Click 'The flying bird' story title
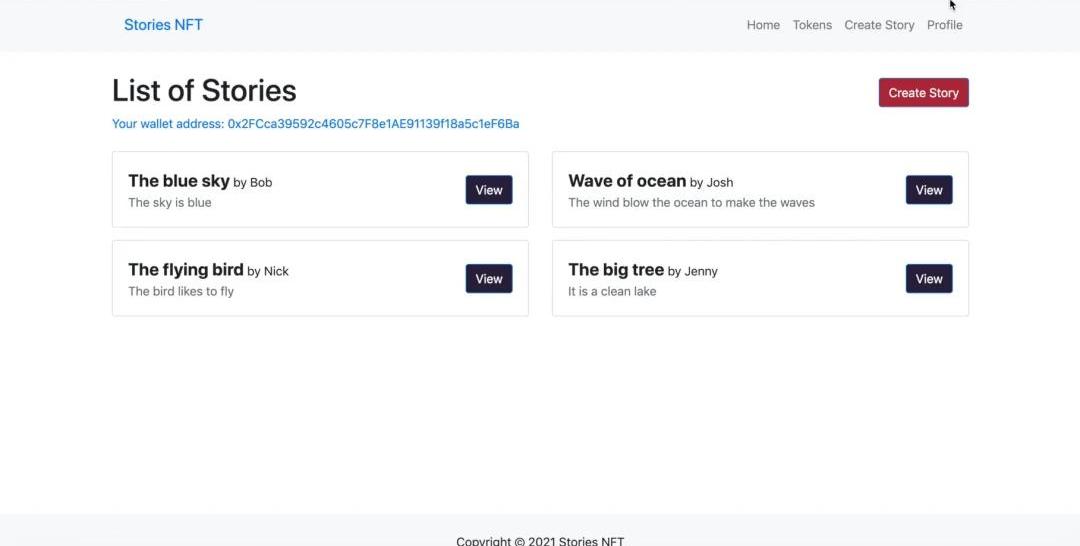This screenshot has width=1080, height=546. tap(186, 270)
